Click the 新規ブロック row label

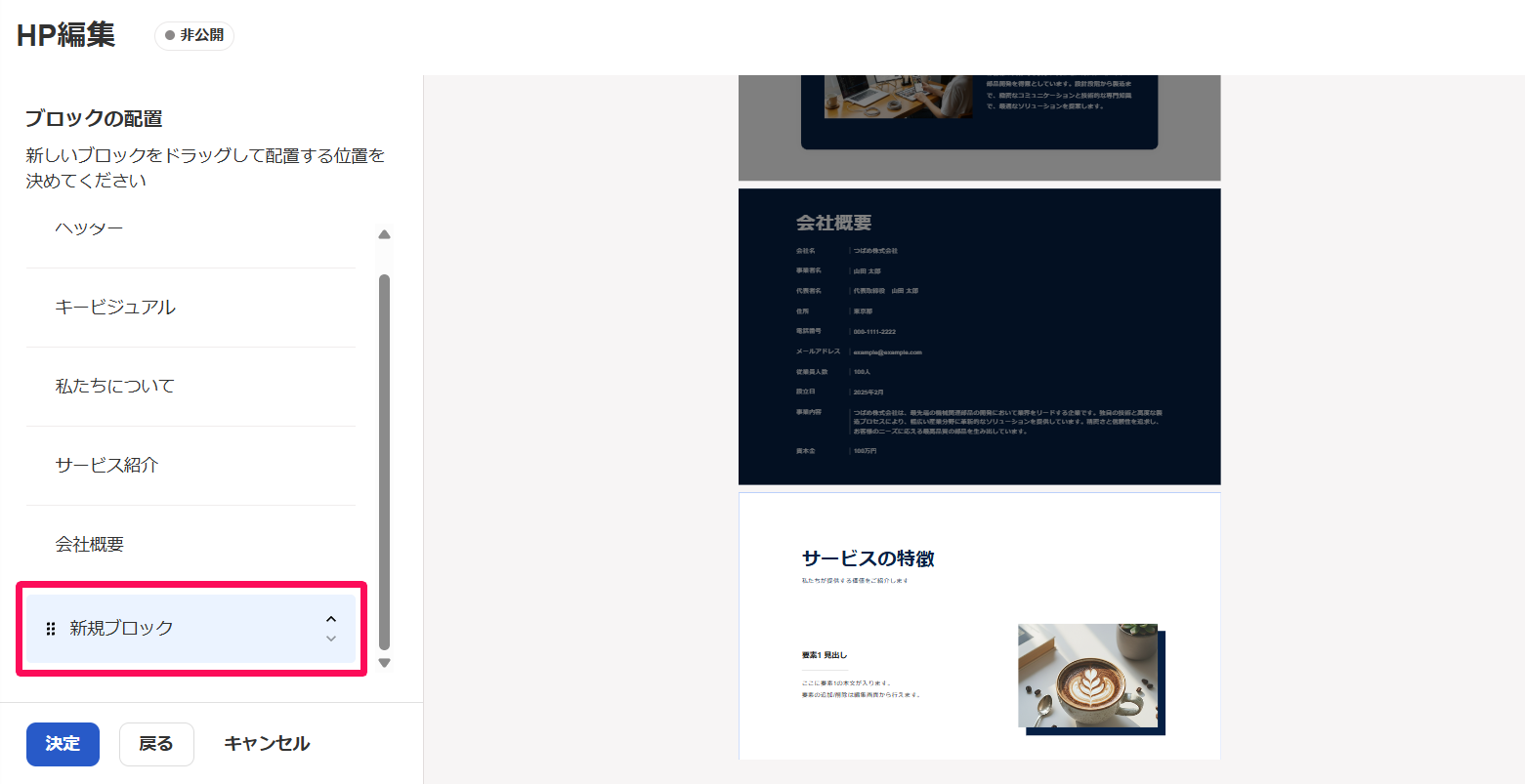121,629
